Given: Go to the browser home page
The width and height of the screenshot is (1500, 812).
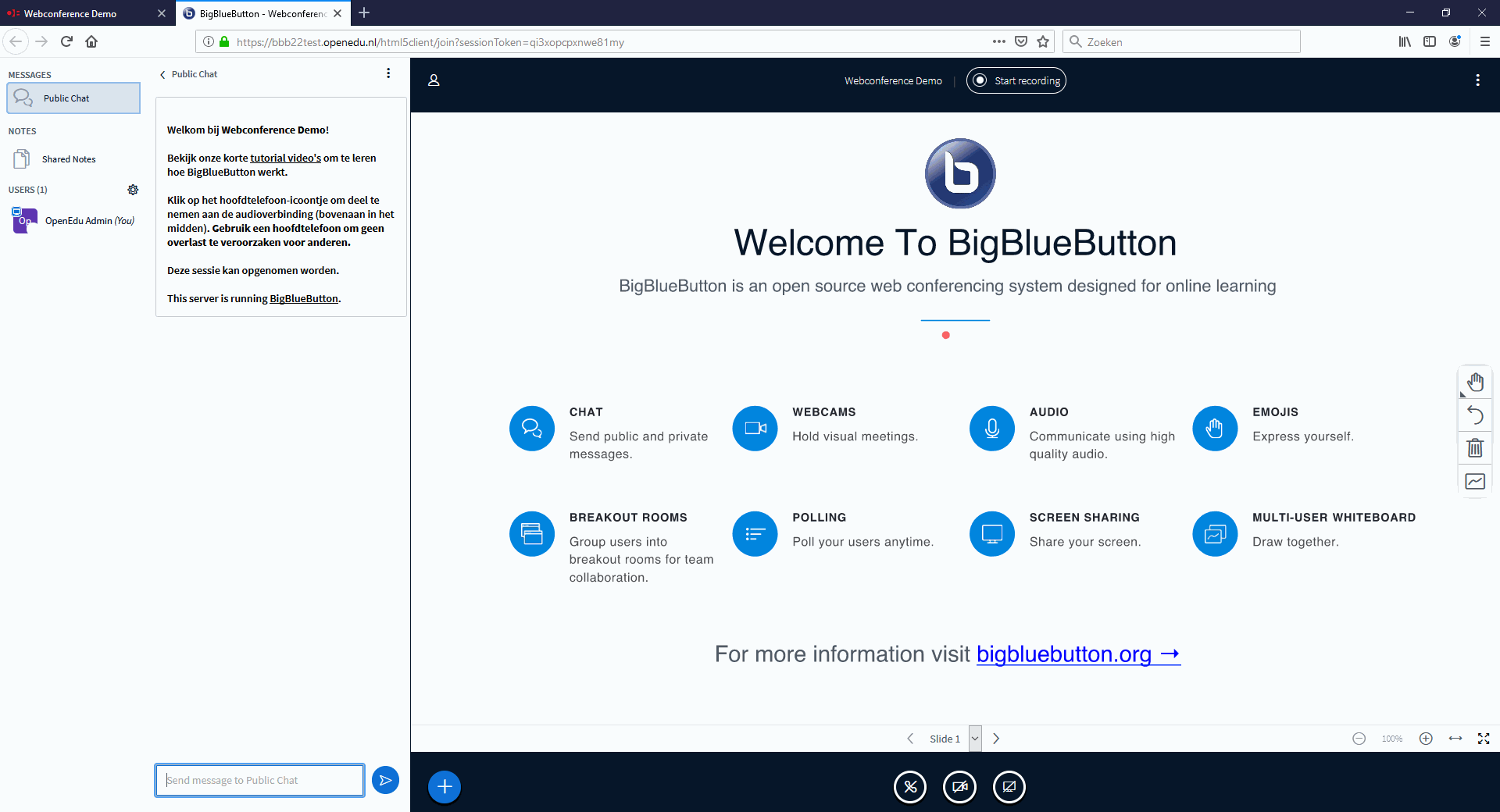Looking at the screenshot, I should click(91, 41).
